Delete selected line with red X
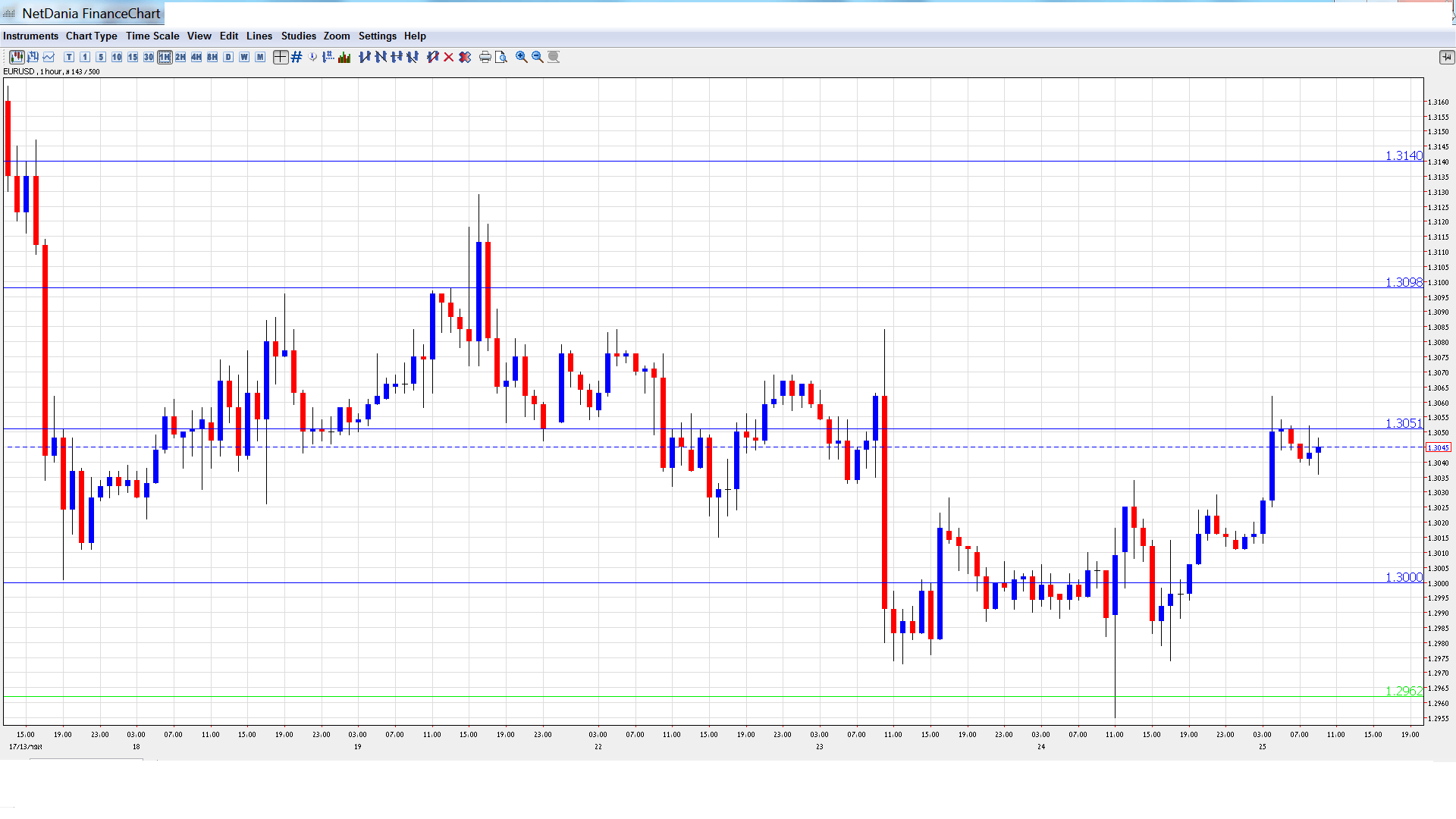The height and width of the screenshot is (819, 1456). pyautogui.click(x=449, y=57)
